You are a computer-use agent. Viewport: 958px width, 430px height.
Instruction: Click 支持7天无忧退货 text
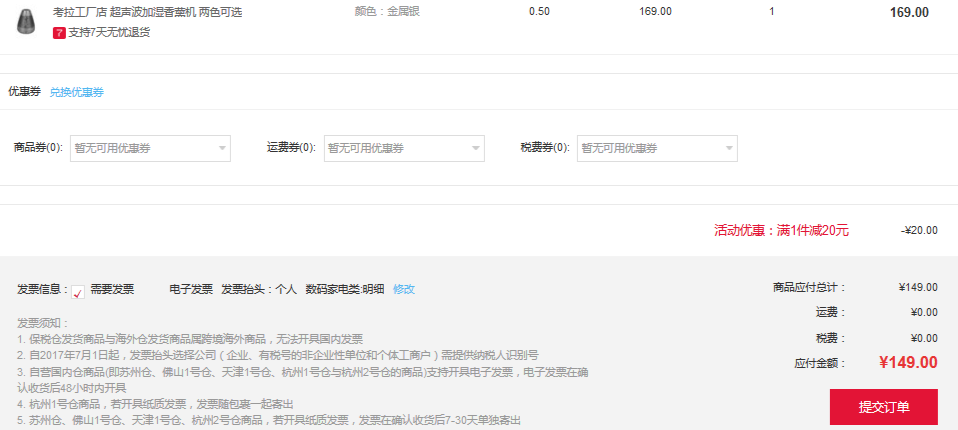coord(109,32)
